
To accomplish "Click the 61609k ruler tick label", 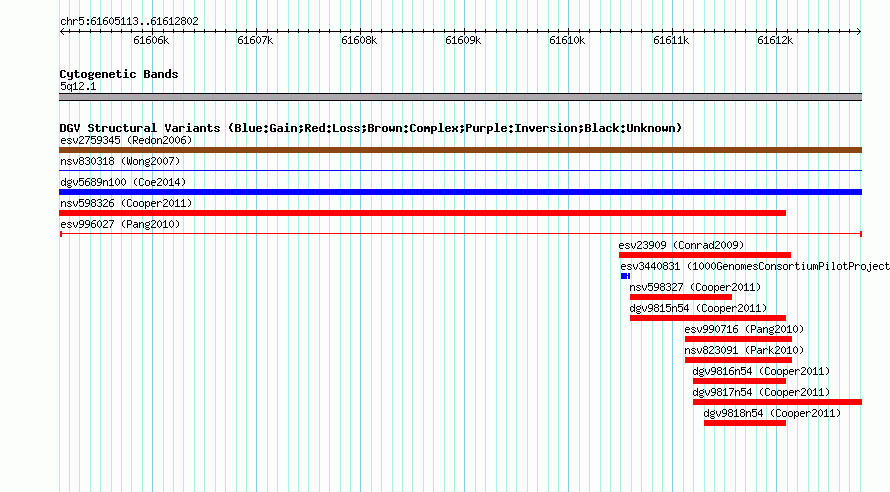I will [x=463, y=40].
